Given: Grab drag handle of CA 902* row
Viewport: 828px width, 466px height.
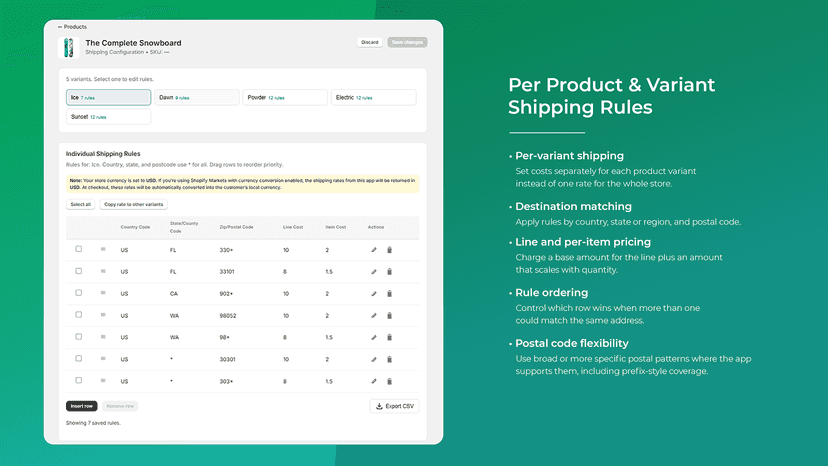Looking at the screenshot, I should [103, 293].
